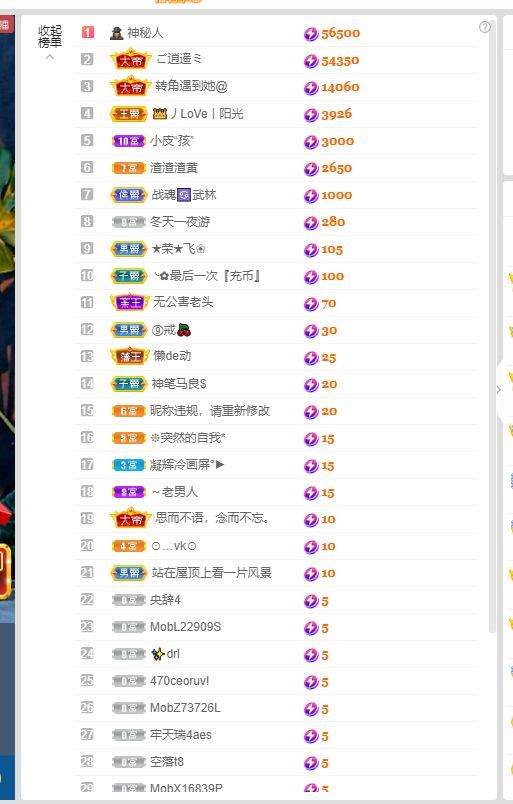The width and height of the screenshot is (513, 804).
Task: Click the 神秘人 mystery avatar icon
Action: tap(116, 33)
